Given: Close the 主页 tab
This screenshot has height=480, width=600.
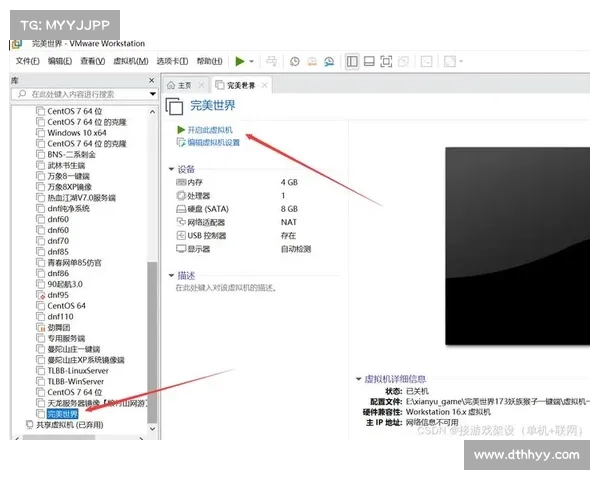Looking at the screenshot, I should [201, 85].
